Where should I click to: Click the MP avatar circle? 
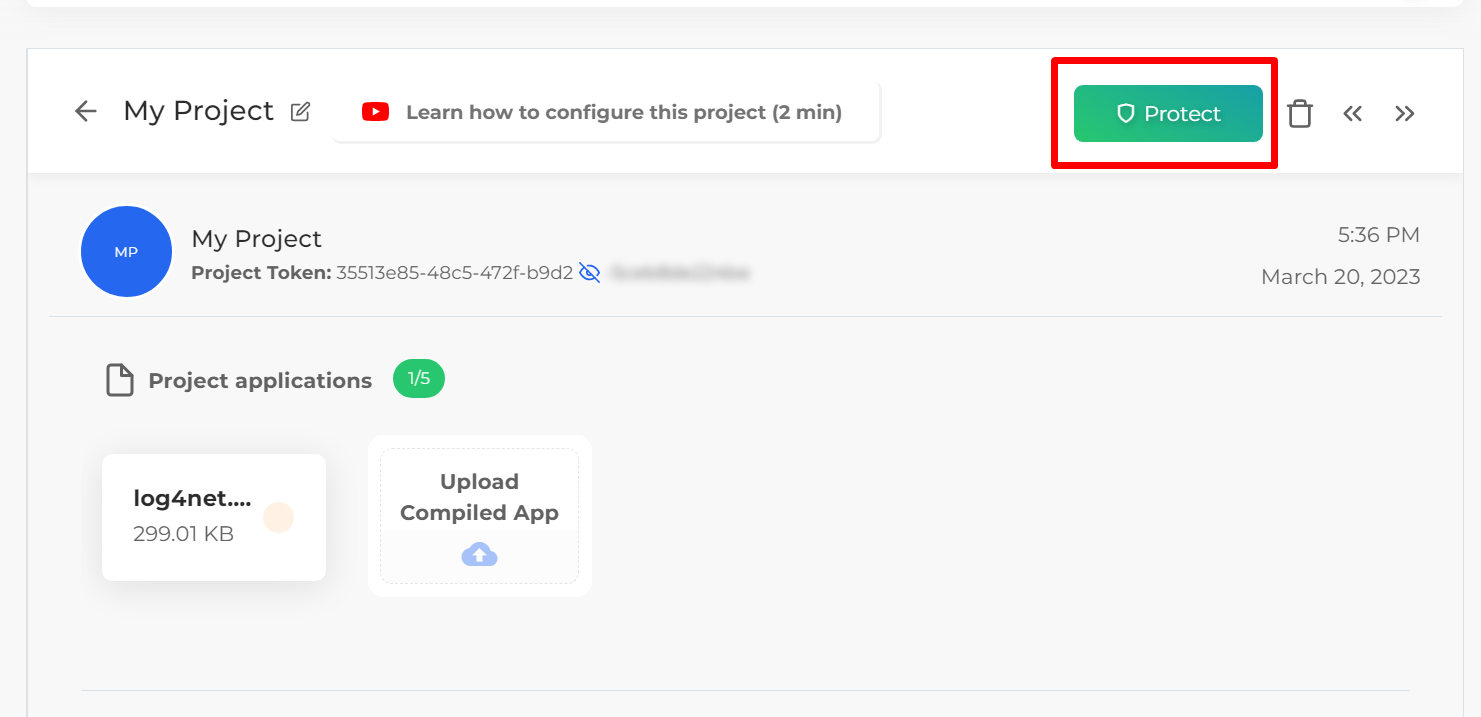[126, 251]
